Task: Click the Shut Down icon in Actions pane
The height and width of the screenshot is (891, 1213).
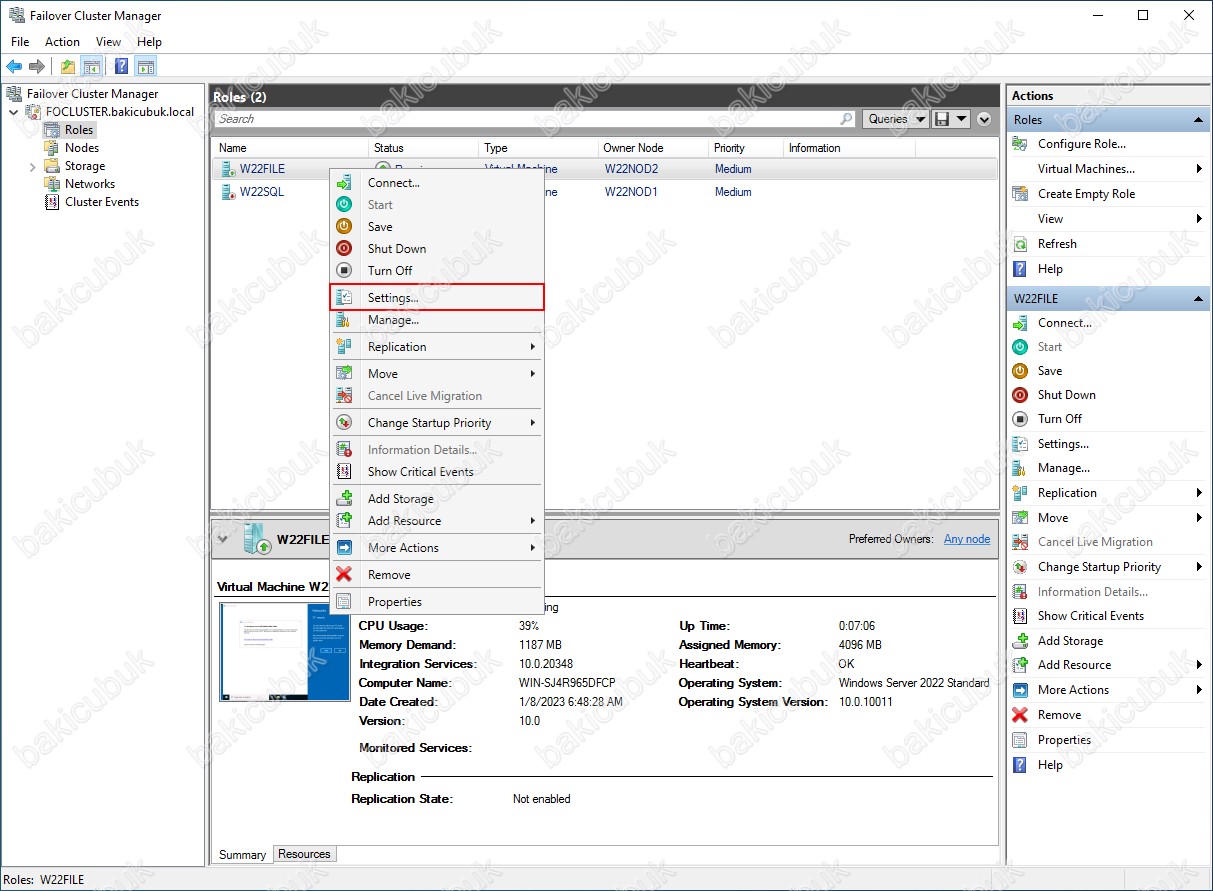Action: (1020, 395)
